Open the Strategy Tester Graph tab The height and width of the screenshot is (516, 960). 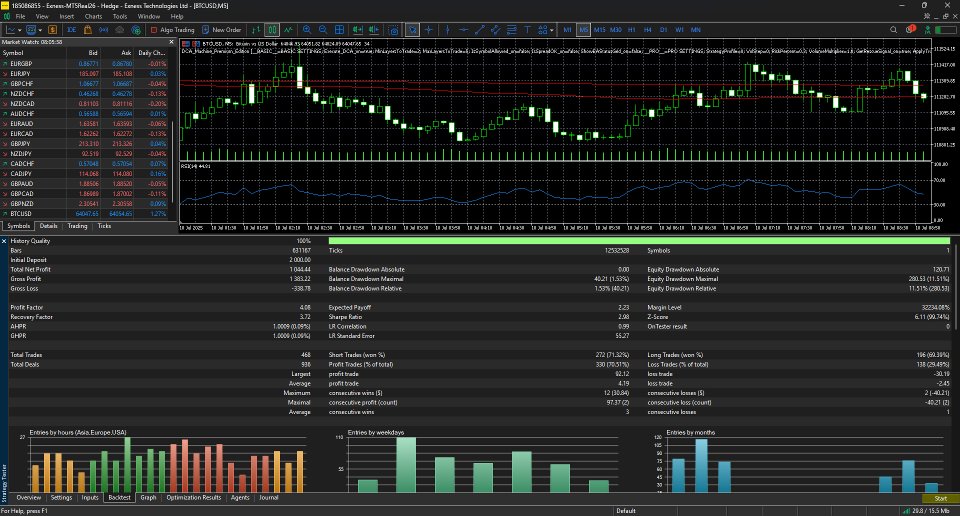148,498
